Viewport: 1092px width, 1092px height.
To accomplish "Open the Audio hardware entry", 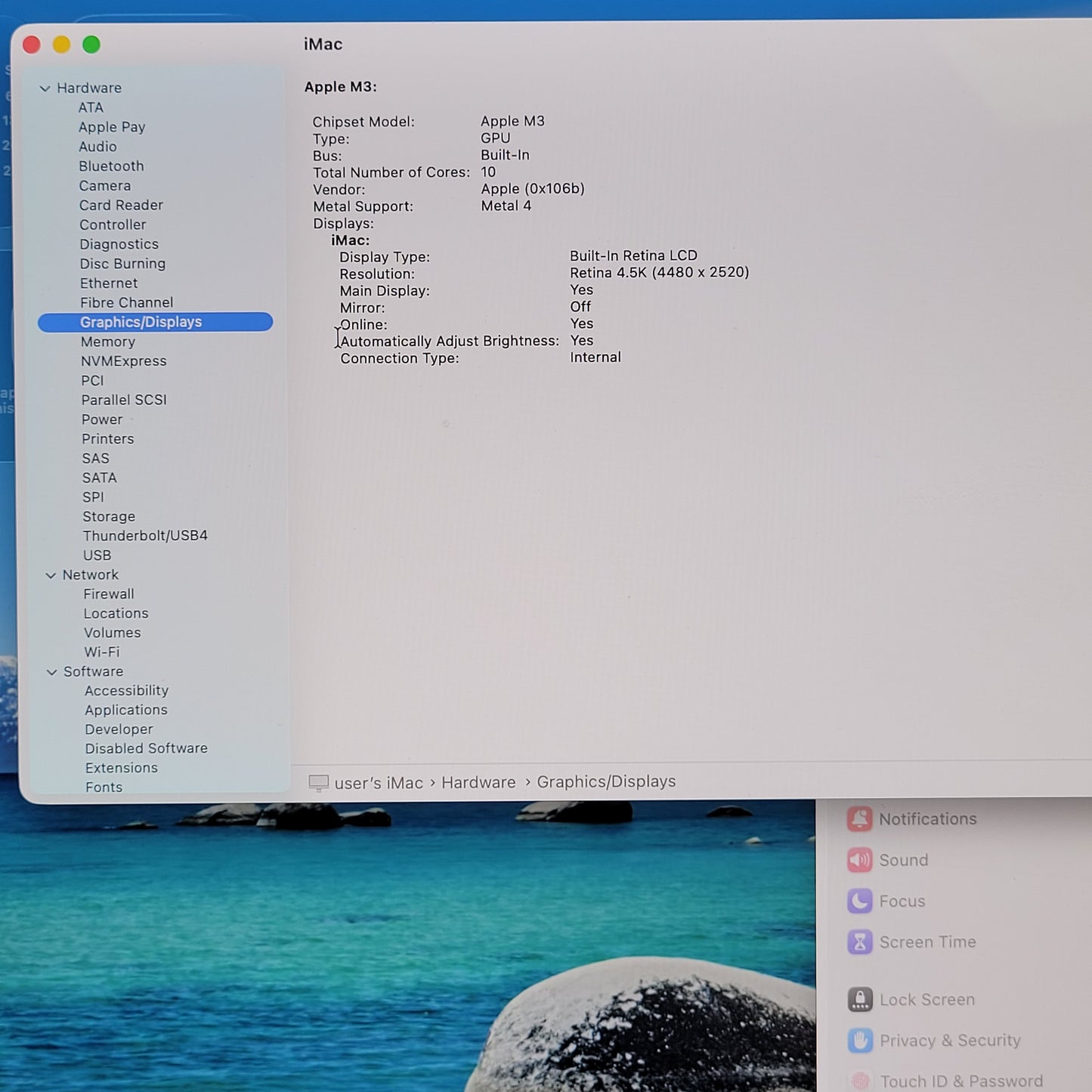I will 97,147.
